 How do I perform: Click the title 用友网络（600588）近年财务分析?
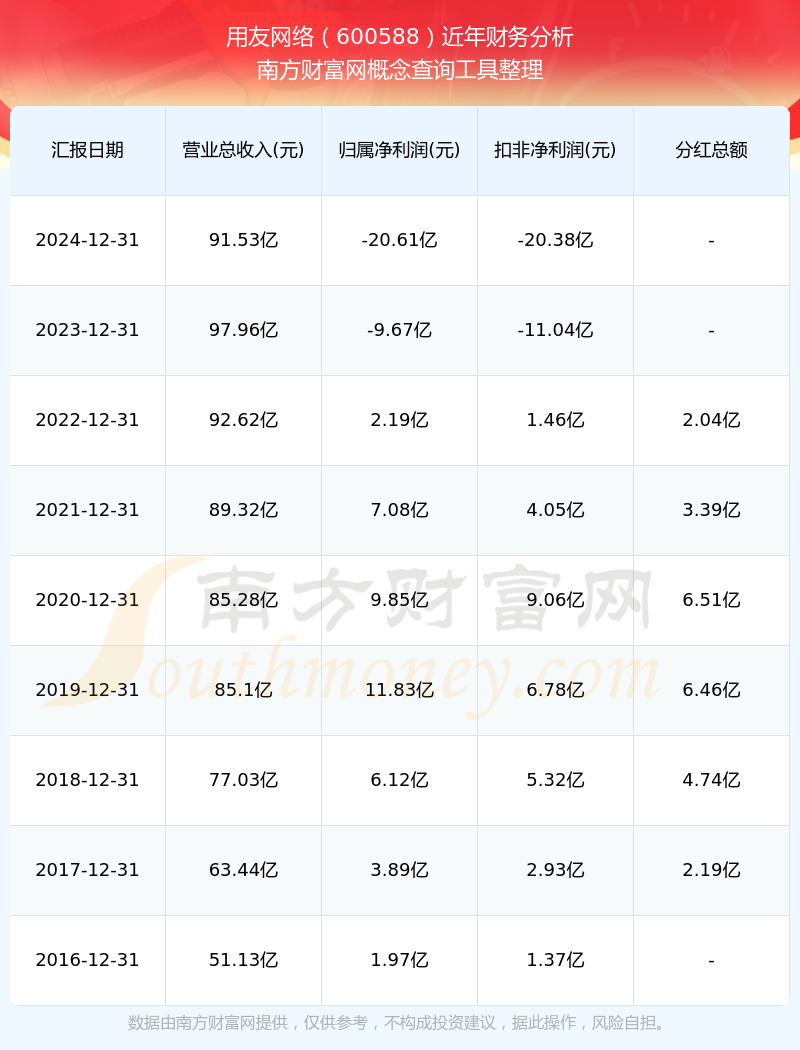tap(400, 37)
